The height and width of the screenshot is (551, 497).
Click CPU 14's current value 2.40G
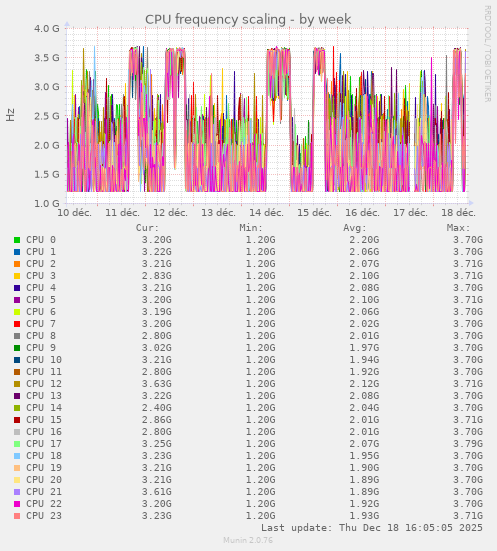(x=157, y=408)
